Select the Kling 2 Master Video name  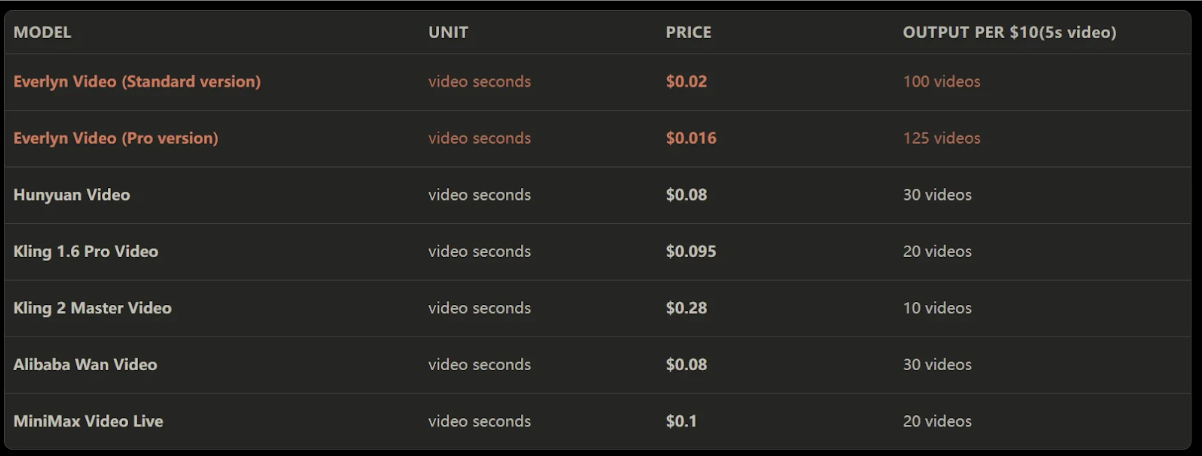[x=92, y=308]
